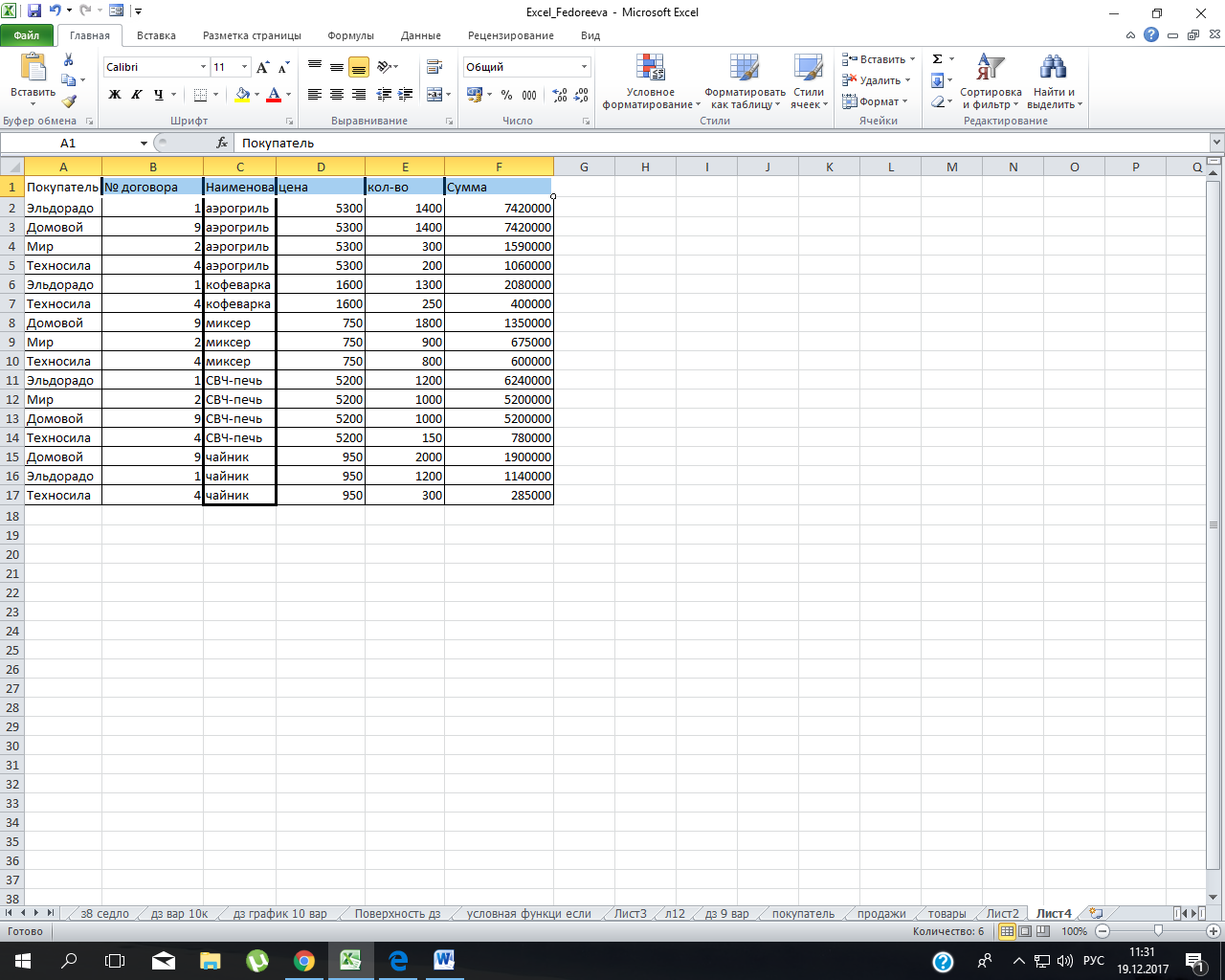Screen dimensions: 1225x980
Task: Apply percent style format
Action: pos(506,95)
